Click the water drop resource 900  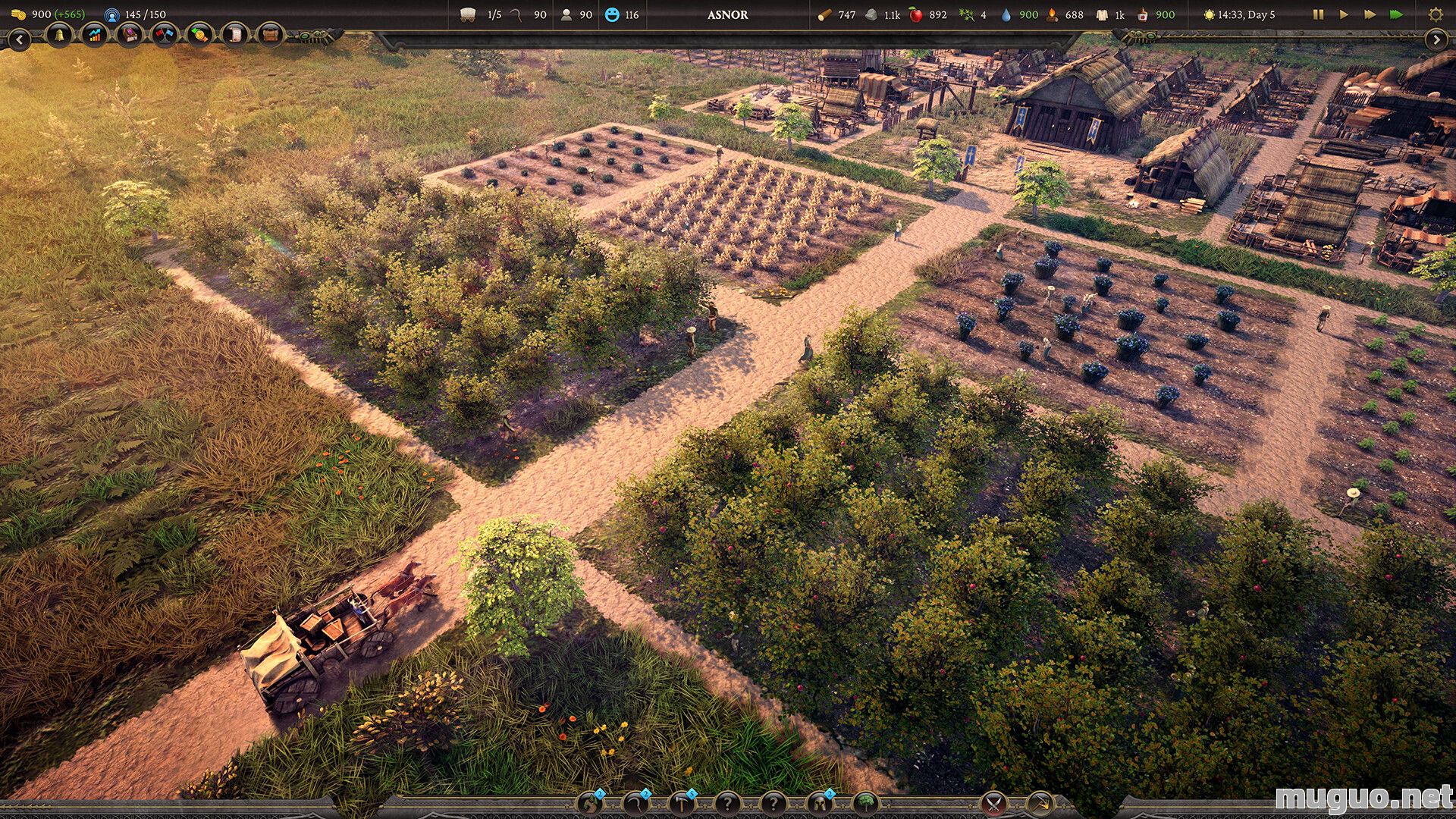click(x=1019, y=14)
